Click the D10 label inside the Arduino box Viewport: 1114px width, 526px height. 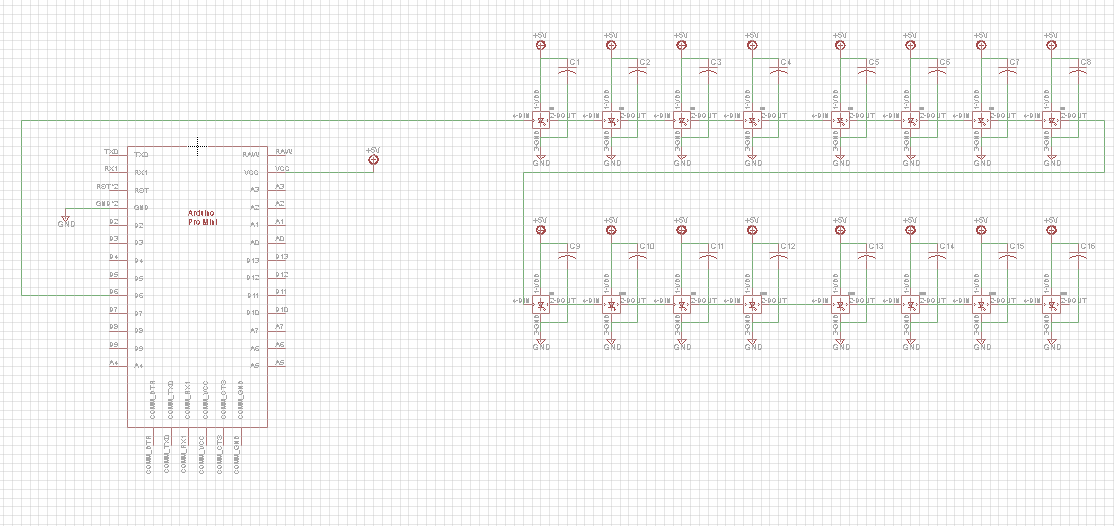click(x=254, y=313)
